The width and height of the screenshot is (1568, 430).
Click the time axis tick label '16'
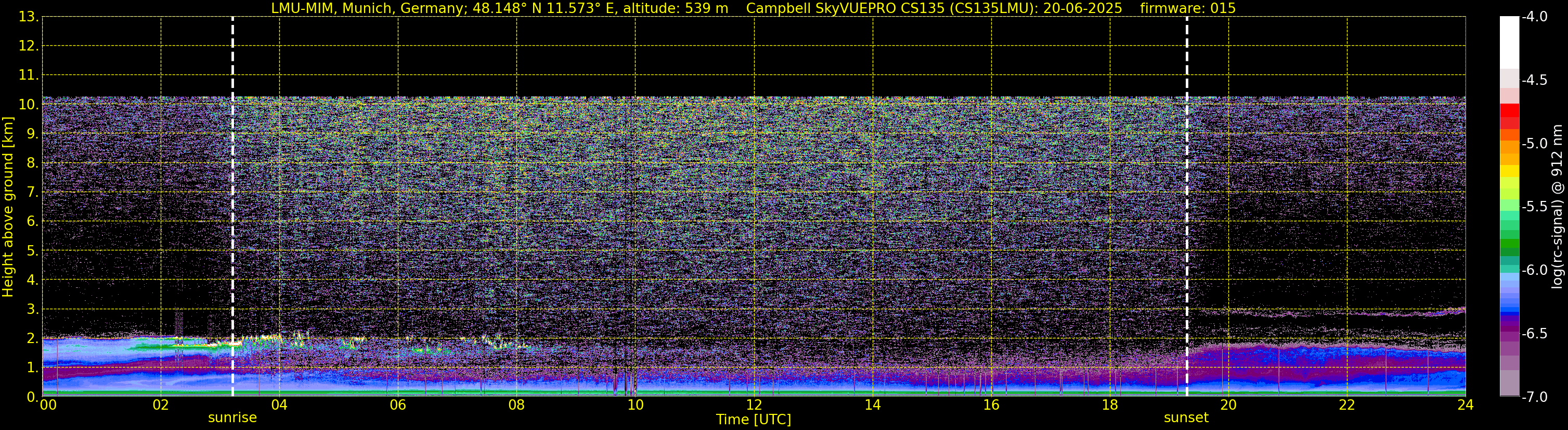coord(992,405)
